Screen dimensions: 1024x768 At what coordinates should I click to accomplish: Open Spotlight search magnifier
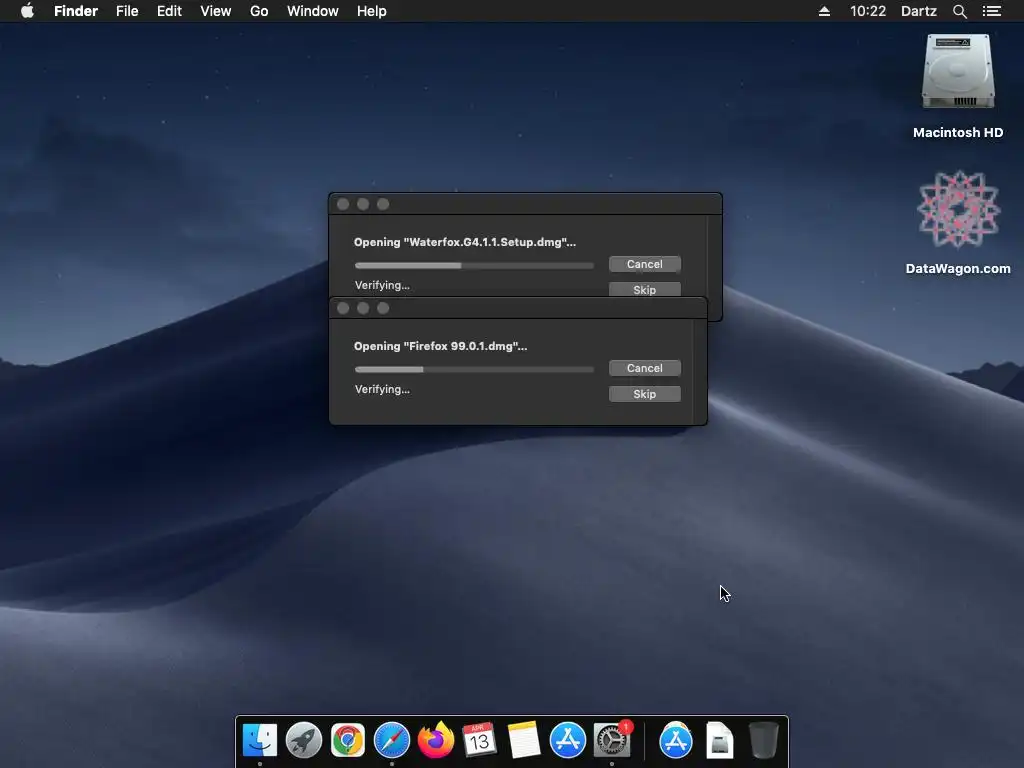pyautogui.click(x=959, y=11)
